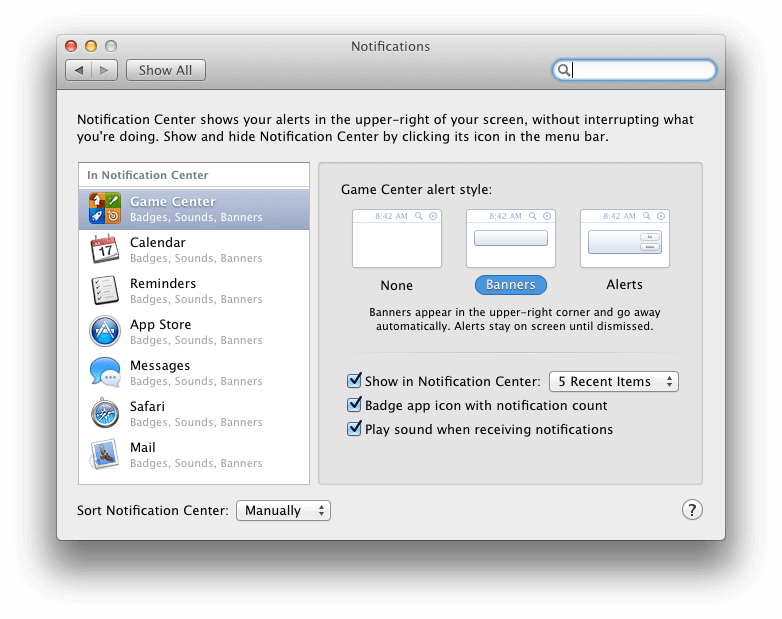Open the Sort Notification Center Manually dropdown
The height and width of the screenshot is (619, 782).
tap(283, 510)
